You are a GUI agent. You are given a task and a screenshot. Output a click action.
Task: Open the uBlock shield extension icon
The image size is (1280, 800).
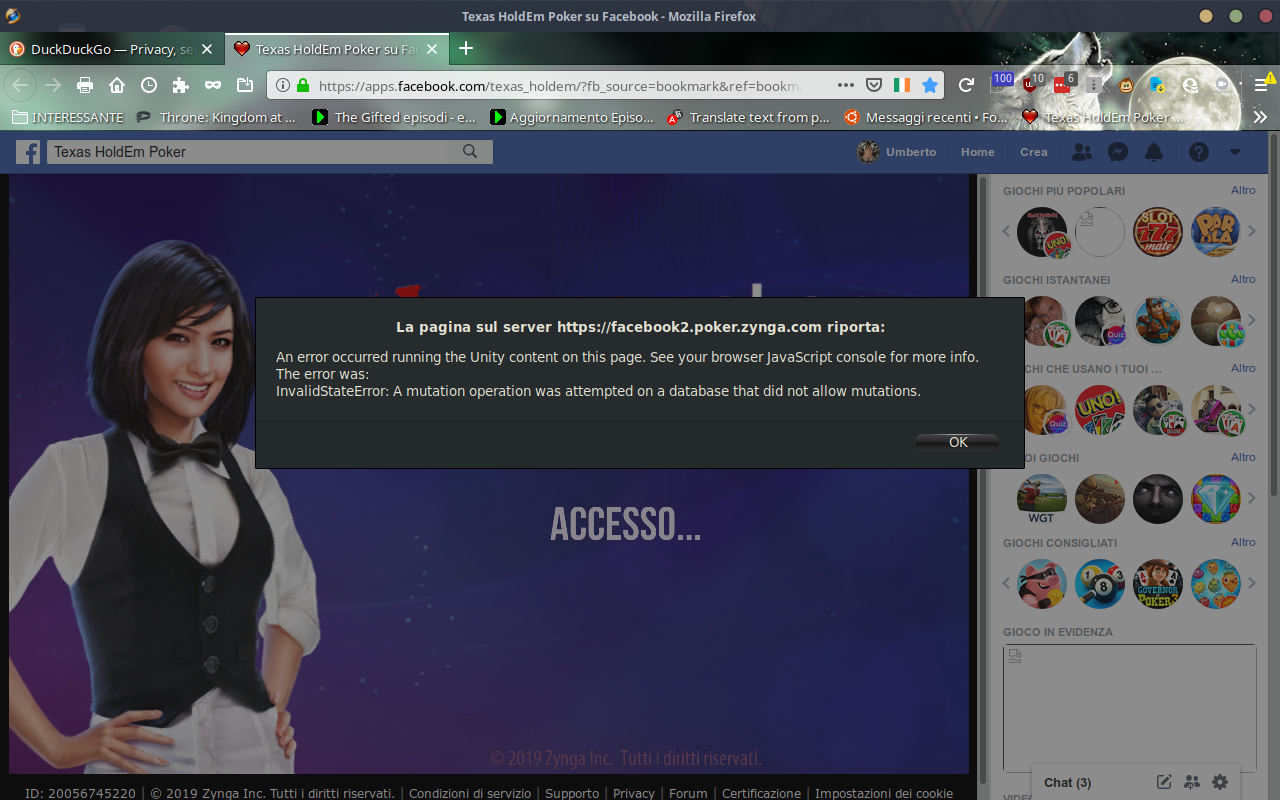[x=1031, y=84]
